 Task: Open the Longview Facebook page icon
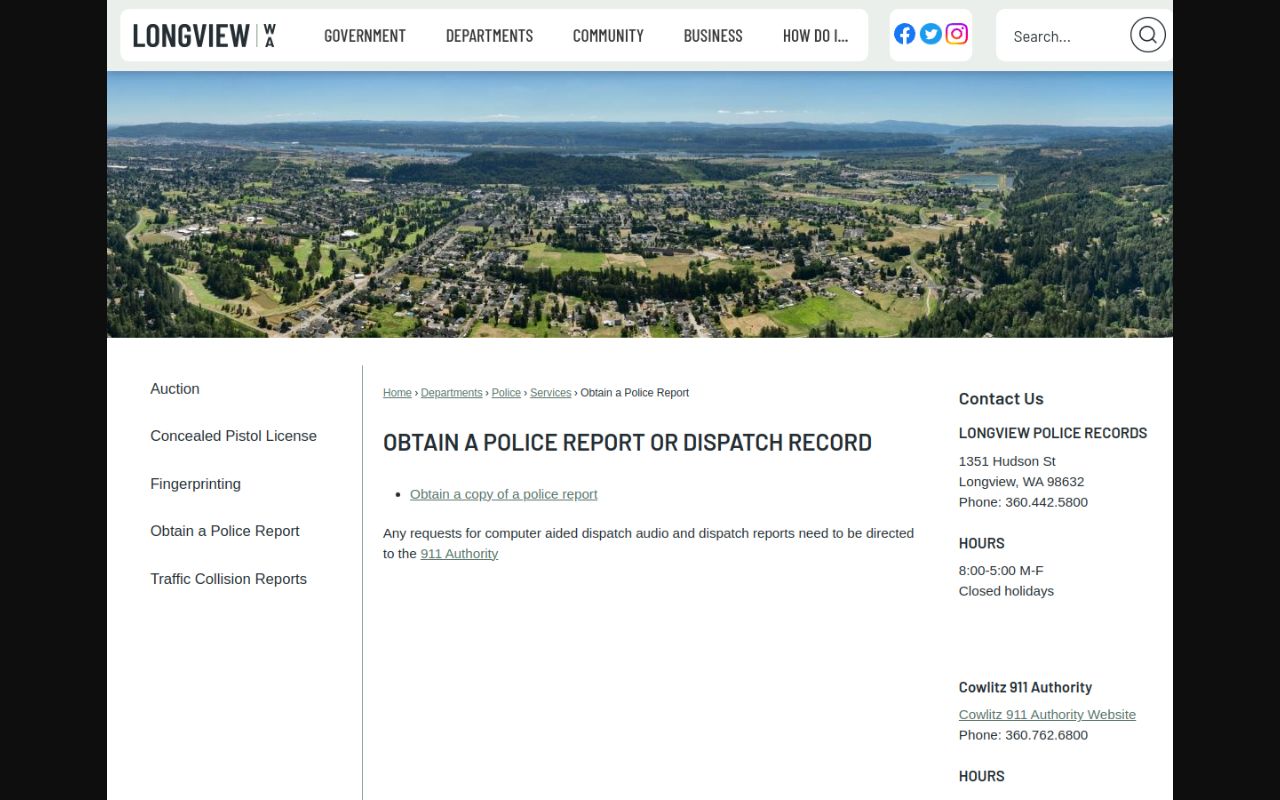point(904,34)
